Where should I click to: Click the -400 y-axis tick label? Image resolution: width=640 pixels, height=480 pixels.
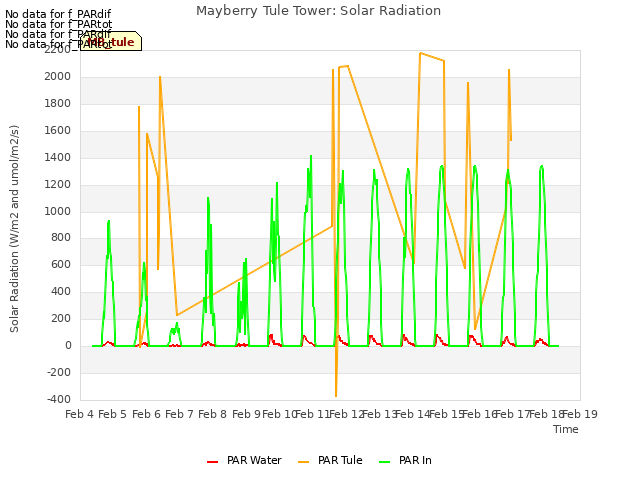59,399
